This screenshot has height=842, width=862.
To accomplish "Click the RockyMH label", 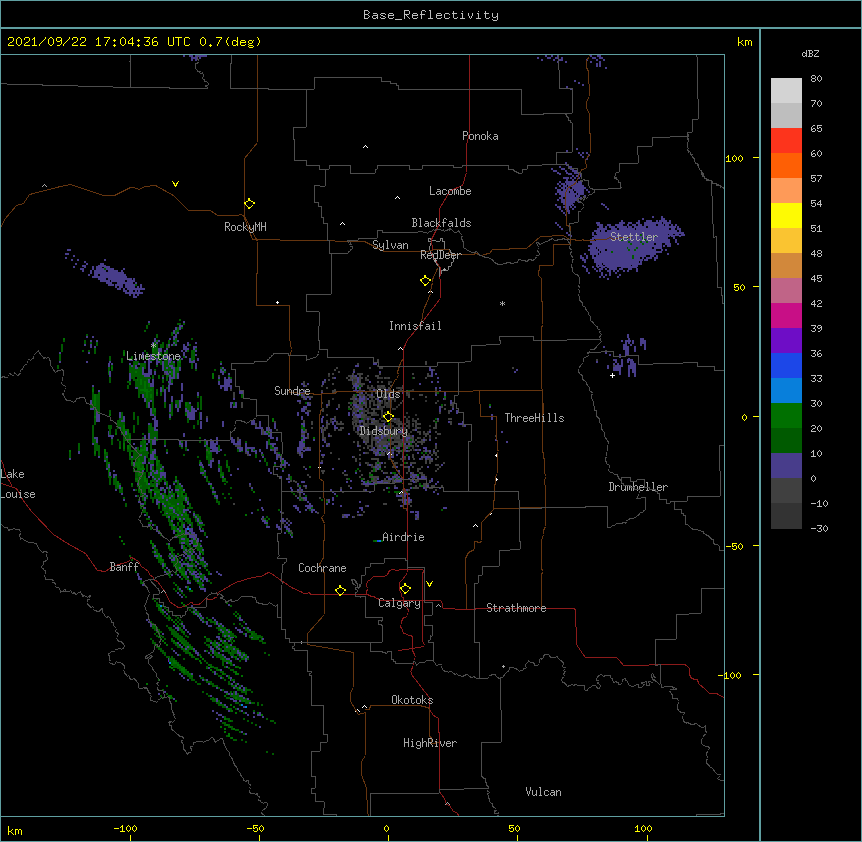I will (x=245, y=227).
